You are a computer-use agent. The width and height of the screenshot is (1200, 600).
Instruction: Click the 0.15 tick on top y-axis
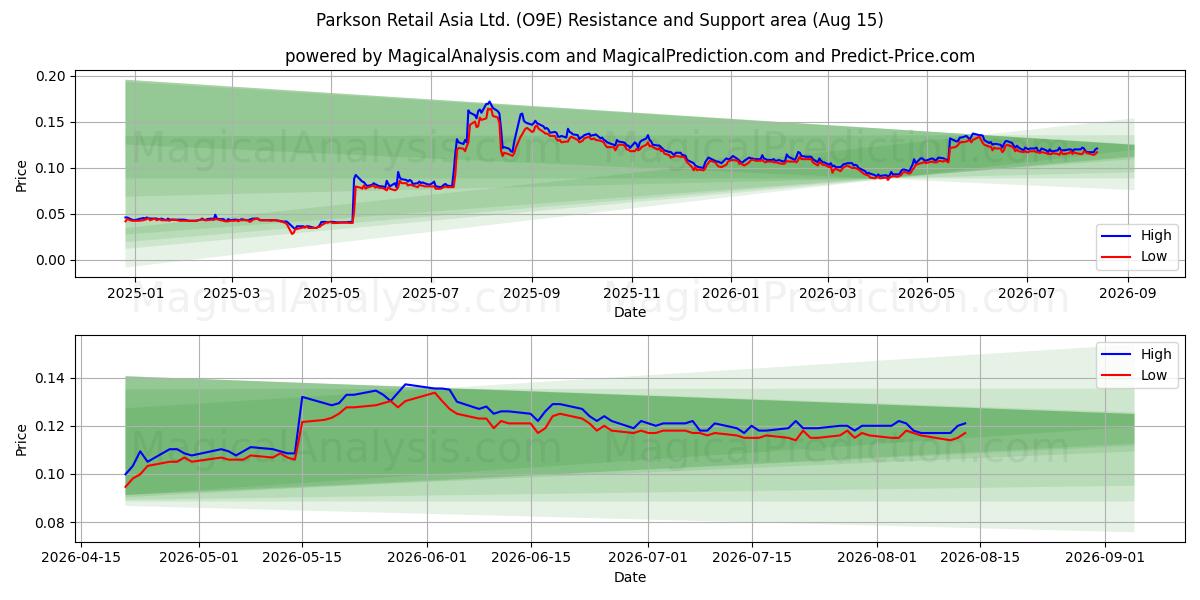pos(50,122)
